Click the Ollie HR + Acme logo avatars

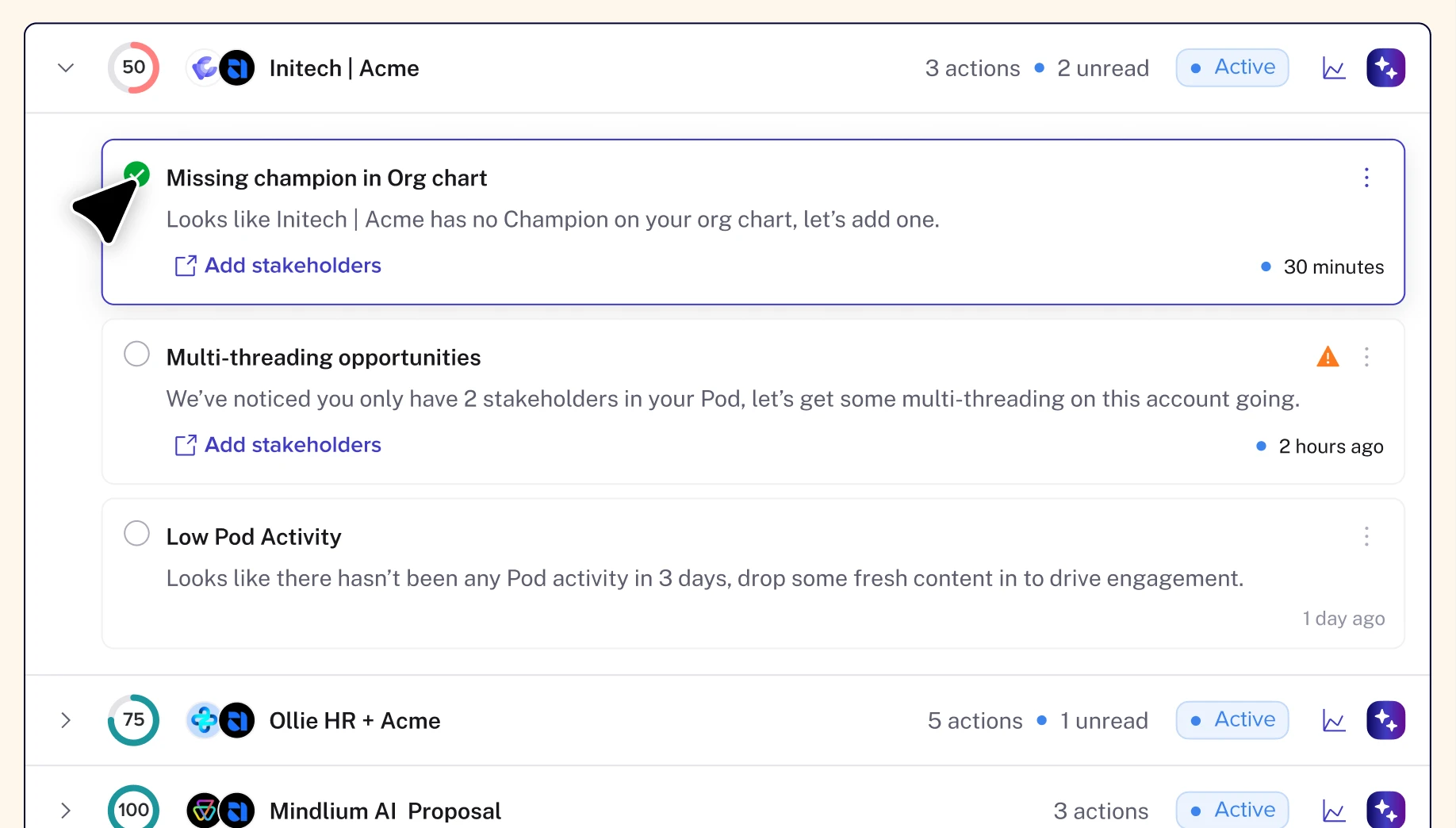pos(220,720)
